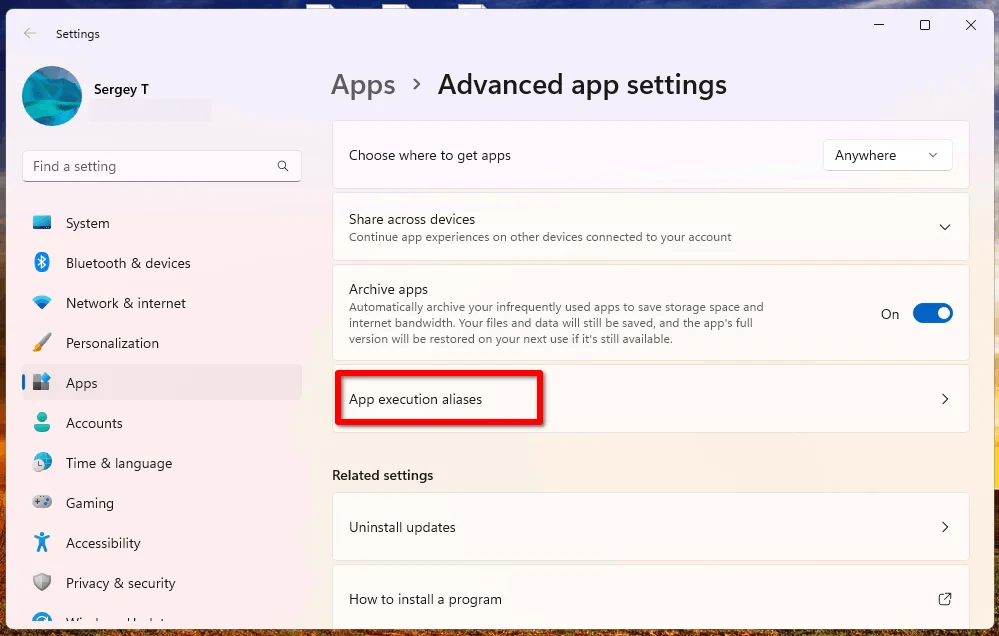The width and height of the screenshot is (999, 636).
Task: Click the Sergey T profile avatar
Action: (x=52, y=96)
